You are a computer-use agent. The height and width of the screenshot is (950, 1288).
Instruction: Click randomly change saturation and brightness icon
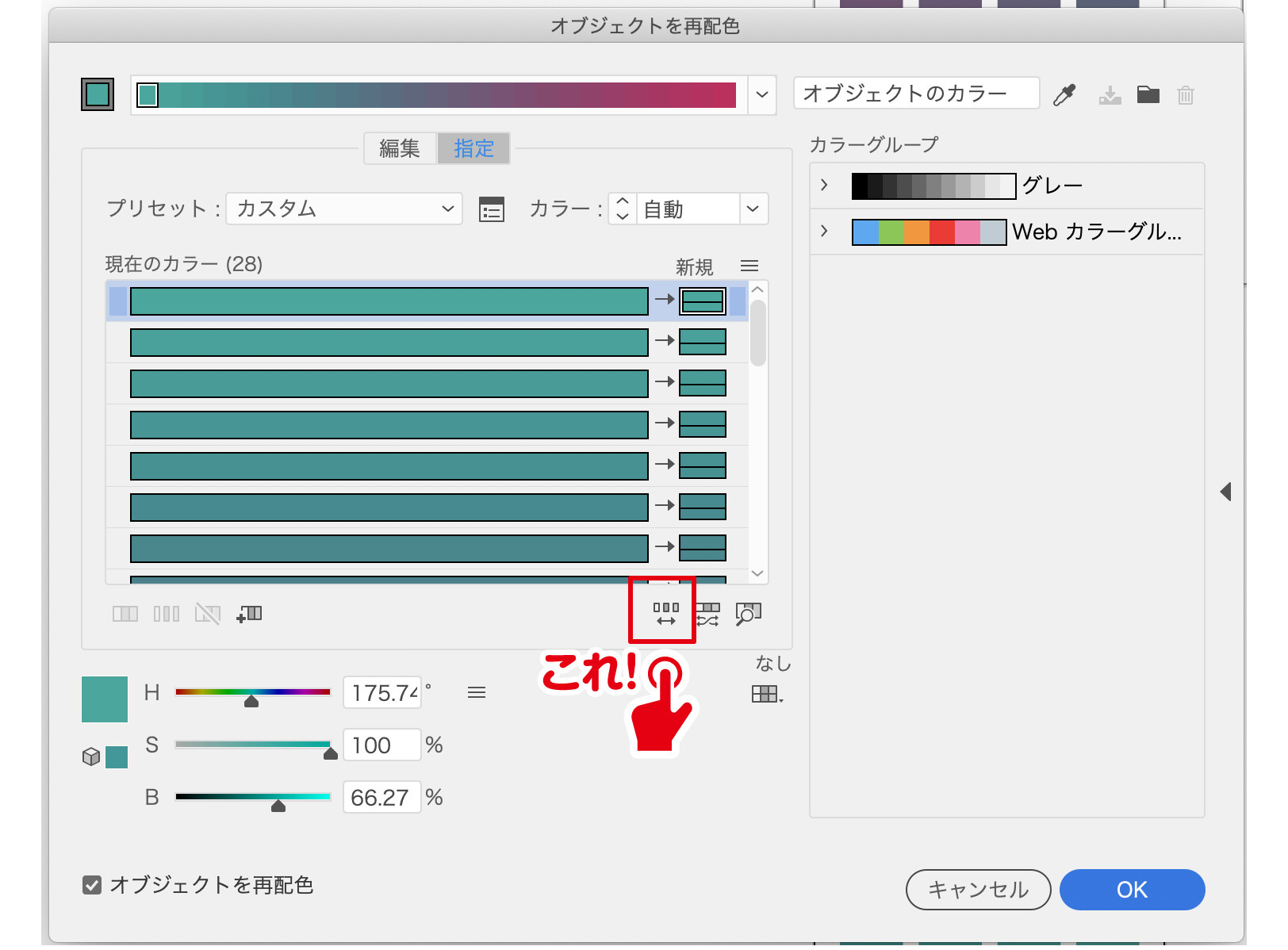(x=707, y=614)
